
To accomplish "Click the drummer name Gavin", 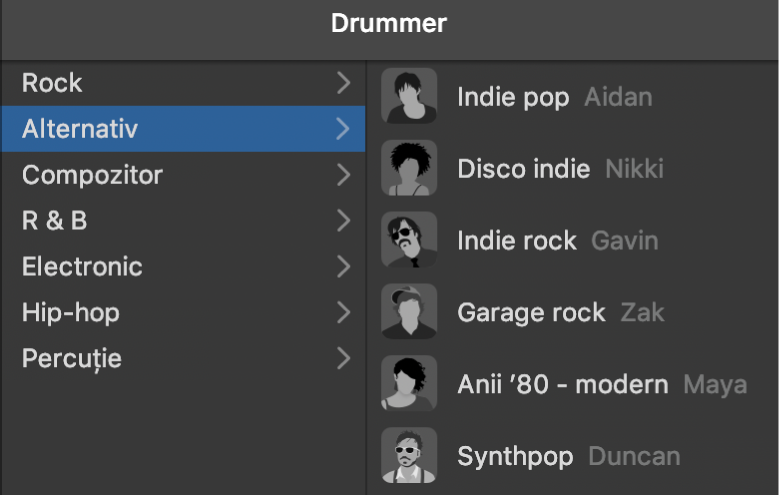I will [x=624, y=241].
